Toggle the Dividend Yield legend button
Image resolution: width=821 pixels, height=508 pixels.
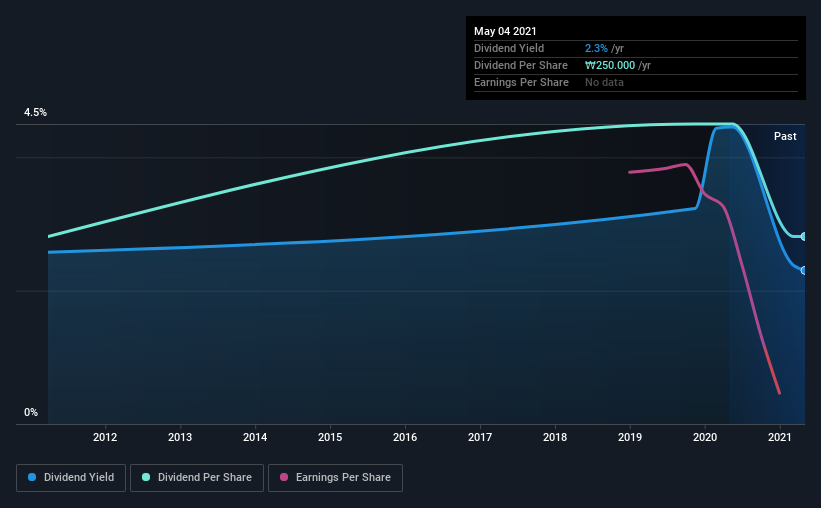71,478
